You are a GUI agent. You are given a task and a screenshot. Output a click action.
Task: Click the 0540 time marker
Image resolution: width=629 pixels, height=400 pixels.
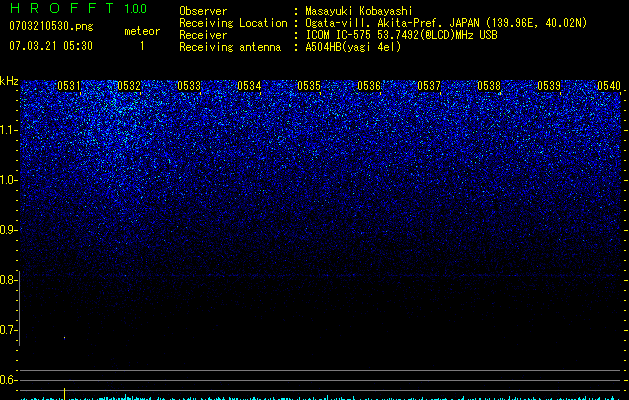pyautogui.click(x=609, y=86)
